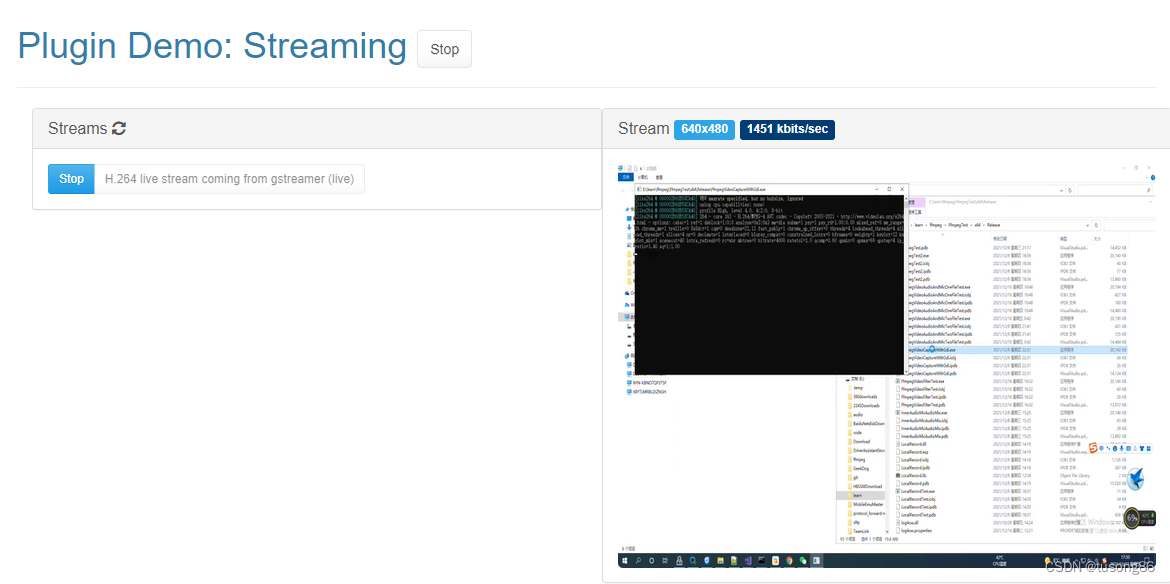1170x584 pixels.
Task: Switch to the 查看 ribbon tab
Action: click(x=658, y=177)
